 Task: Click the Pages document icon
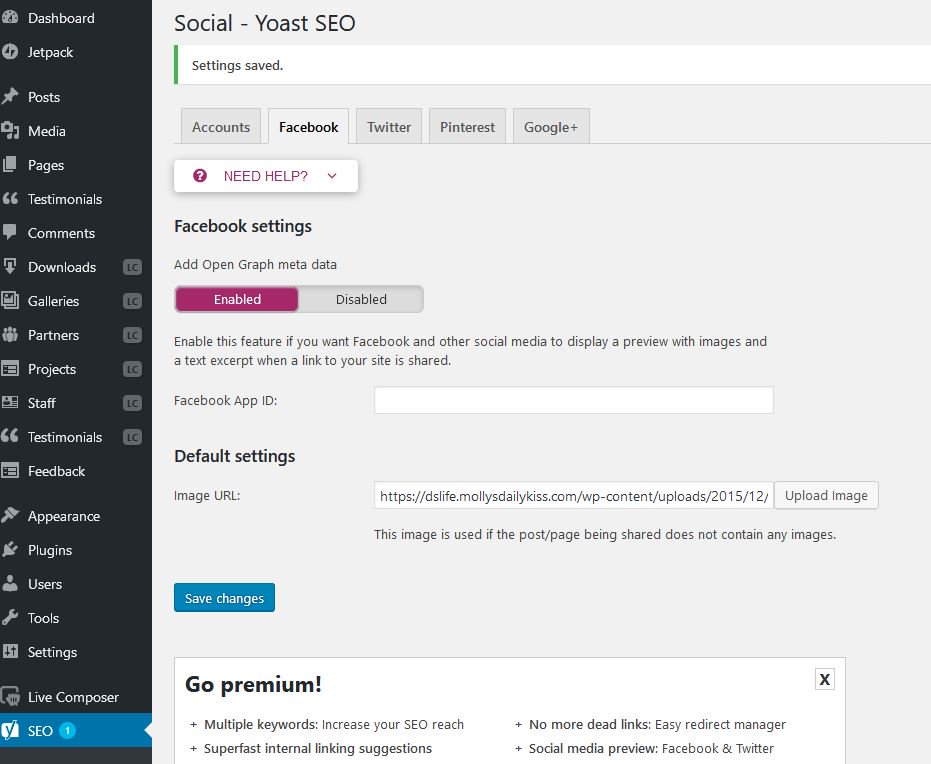10,165
